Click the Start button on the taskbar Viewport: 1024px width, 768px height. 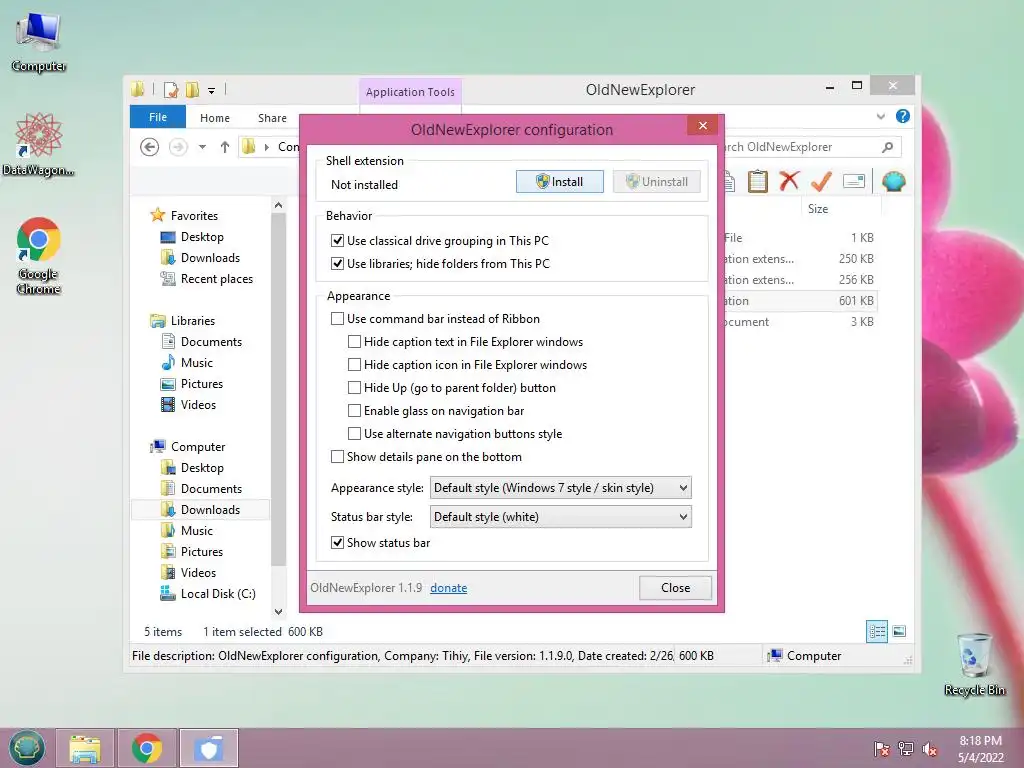(x=26, y=748)
